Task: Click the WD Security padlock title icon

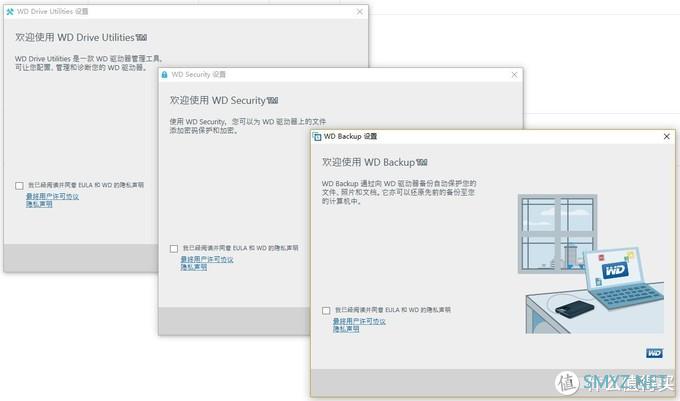Action: click(x=164, y=74)
